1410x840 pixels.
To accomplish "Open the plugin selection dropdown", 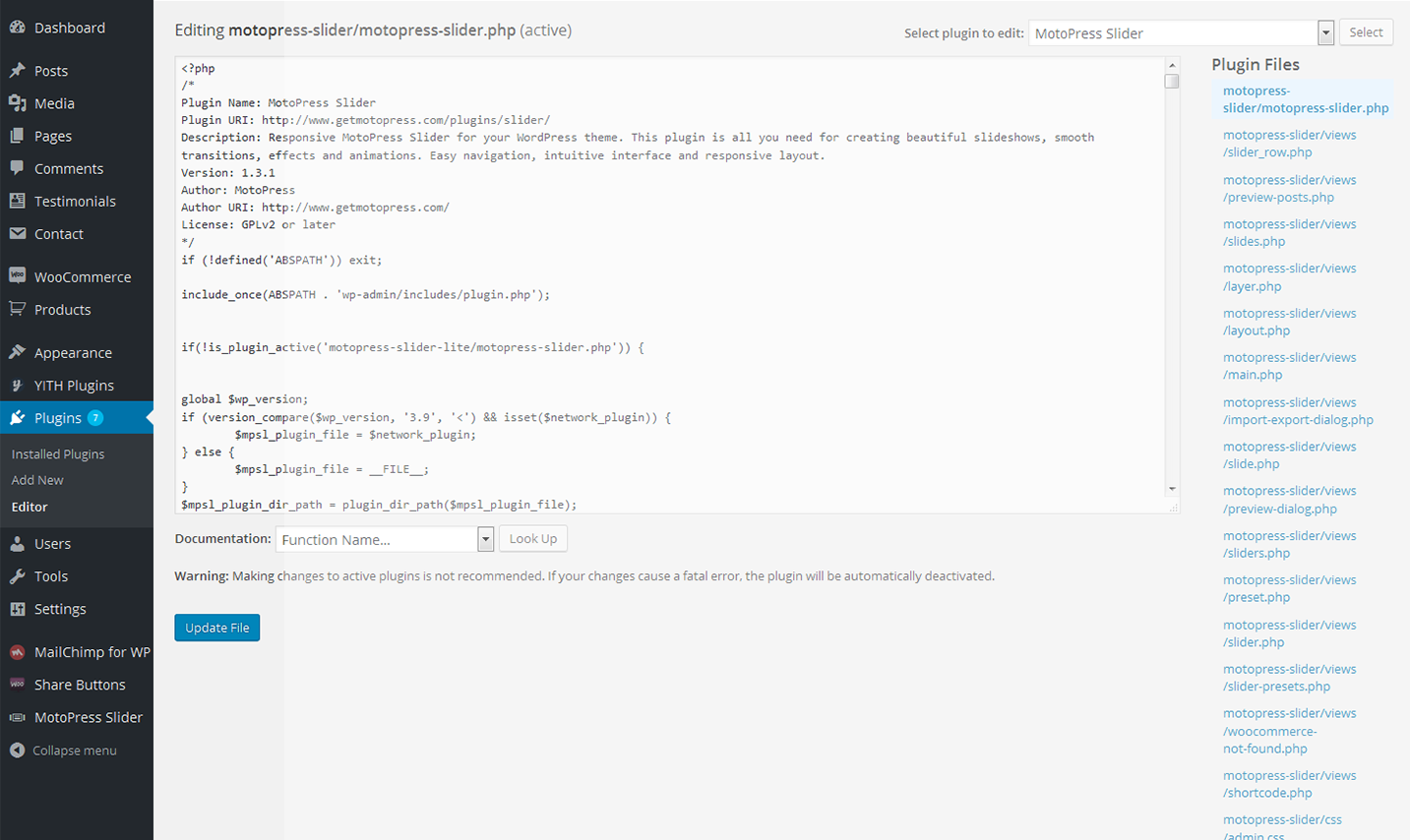I will coord(1325,33).
